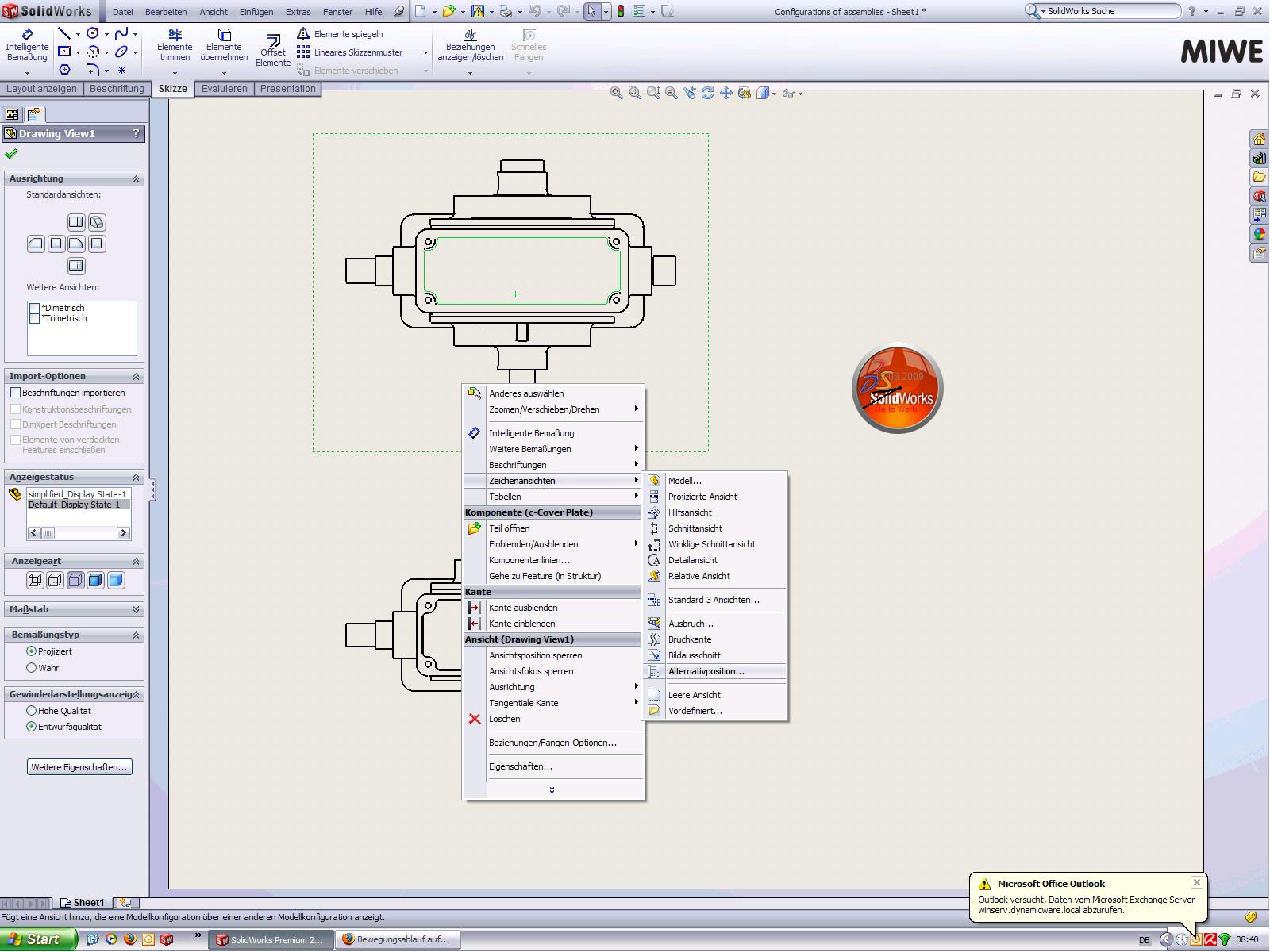Click Löschen in the context menu
This screenshot has width=1270, height=952.
pyautogui.click(x=504, y=719)
